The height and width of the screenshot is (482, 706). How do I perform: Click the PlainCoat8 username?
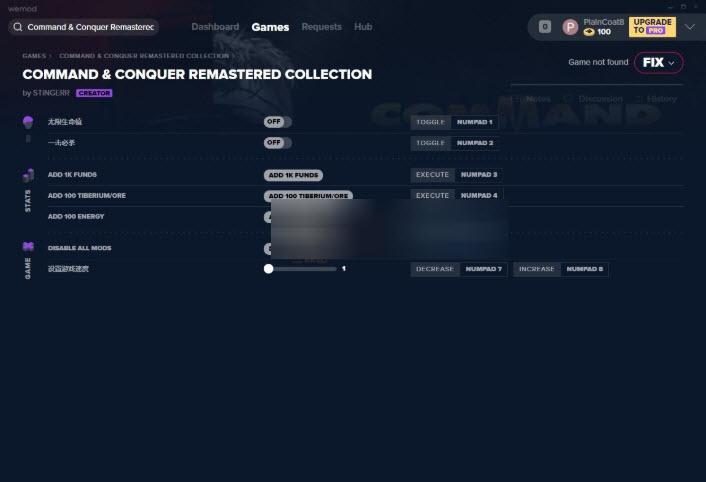(x=603, y=22)
